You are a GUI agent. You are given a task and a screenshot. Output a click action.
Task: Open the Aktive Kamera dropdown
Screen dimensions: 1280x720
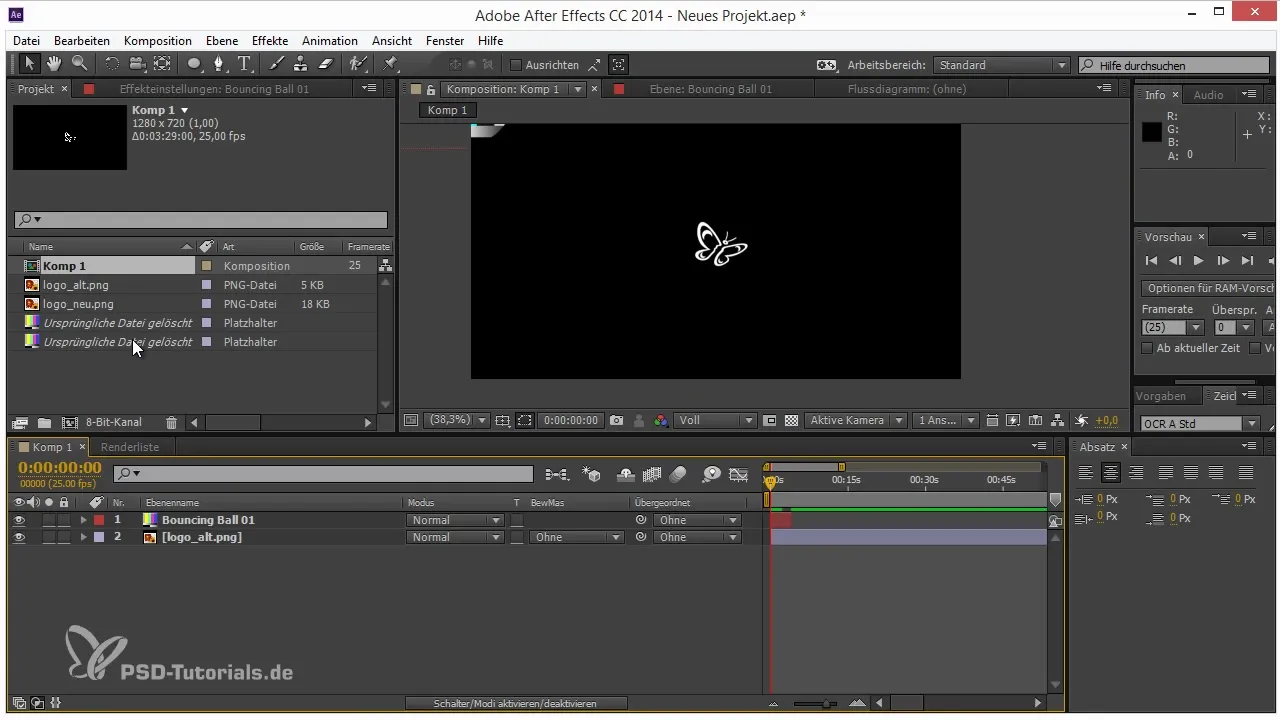point(857,421)
